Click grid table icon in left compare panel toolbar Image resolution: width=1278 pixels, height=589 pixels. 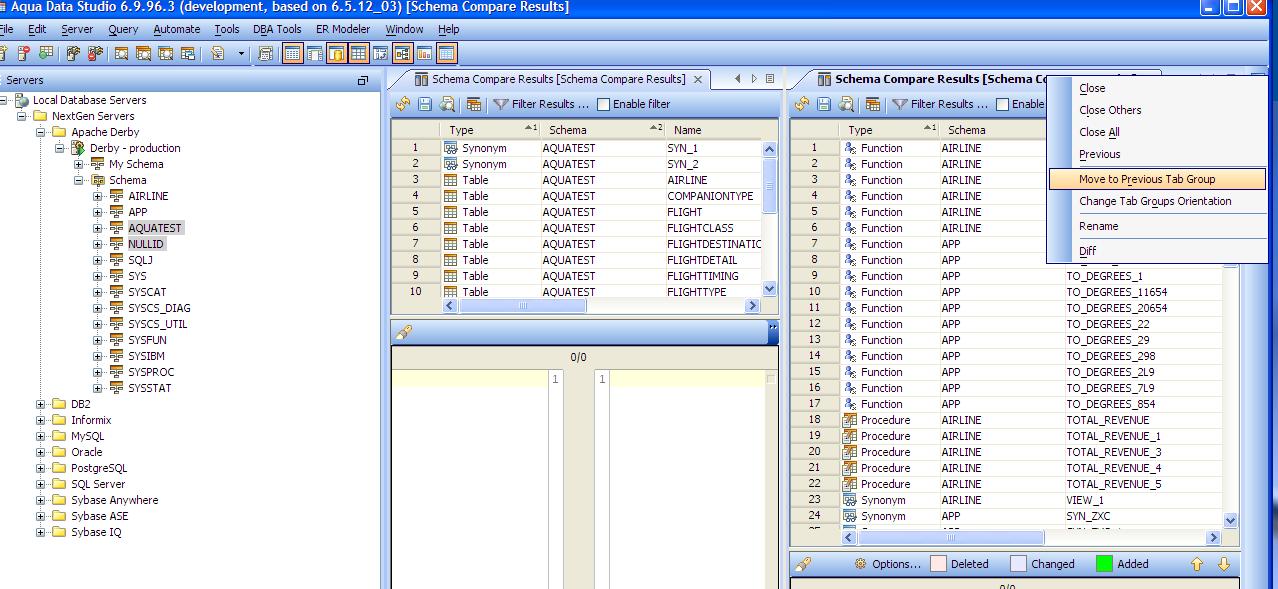point(474,104)
